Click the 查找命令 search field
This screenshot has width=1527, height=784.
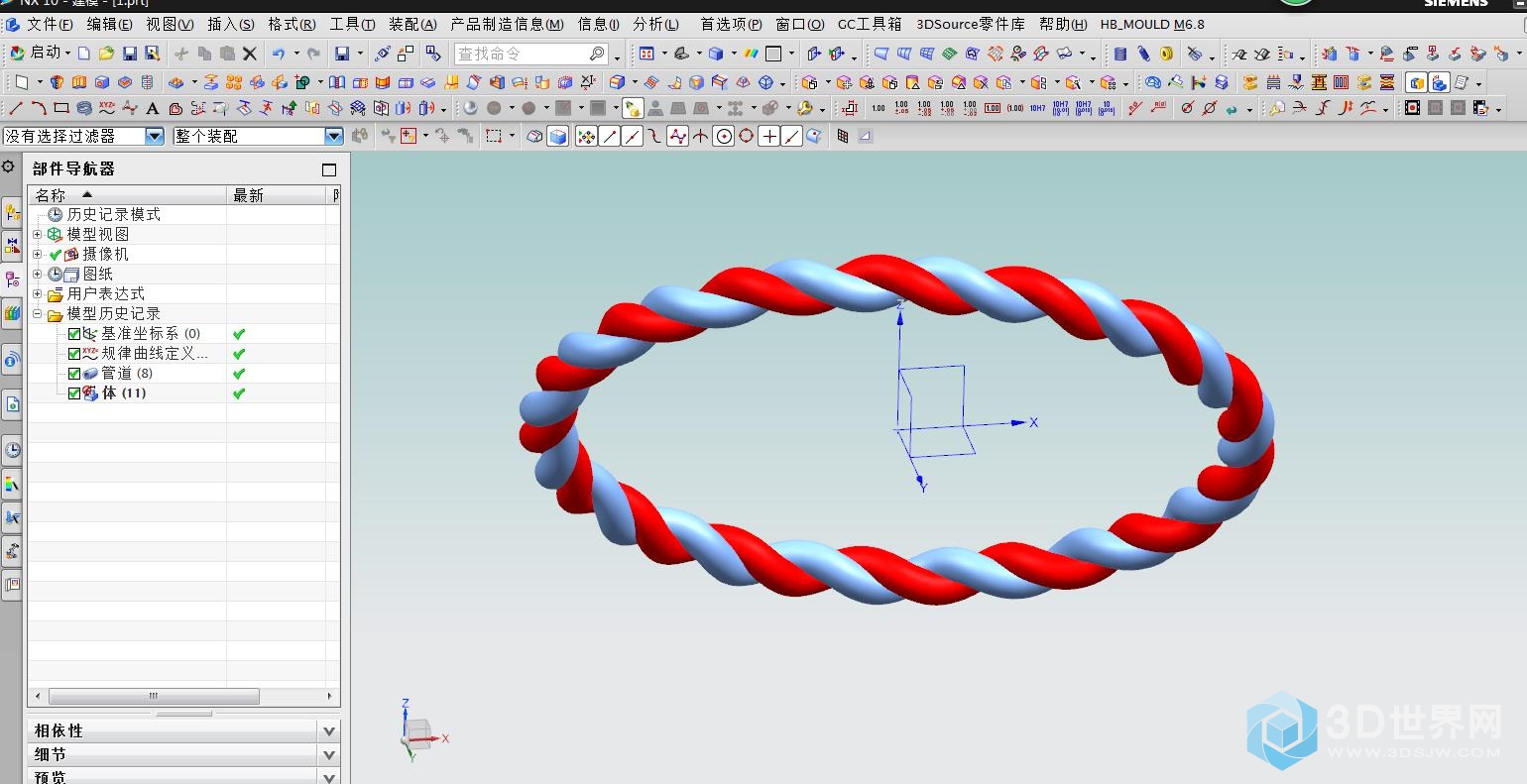[530, 54]
